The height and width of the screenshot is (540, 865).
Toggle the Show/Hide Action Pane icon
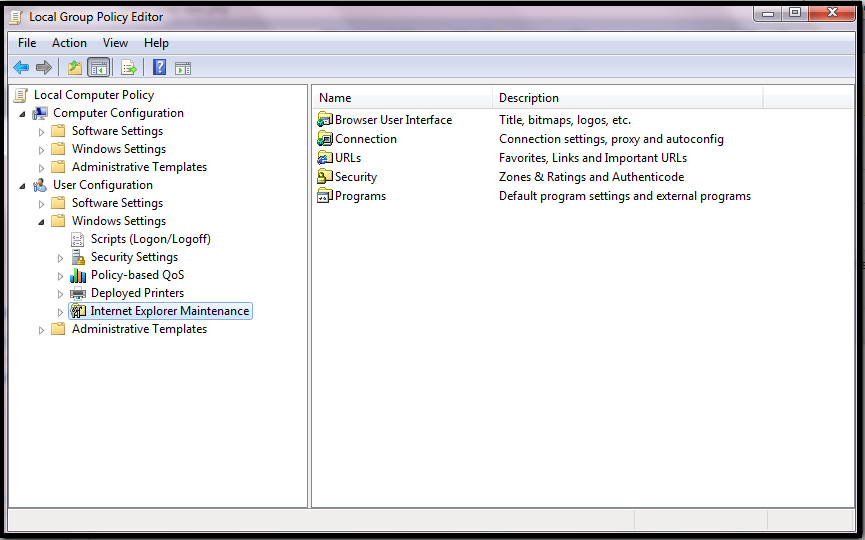pyautogui.click(x=183, y=68)
